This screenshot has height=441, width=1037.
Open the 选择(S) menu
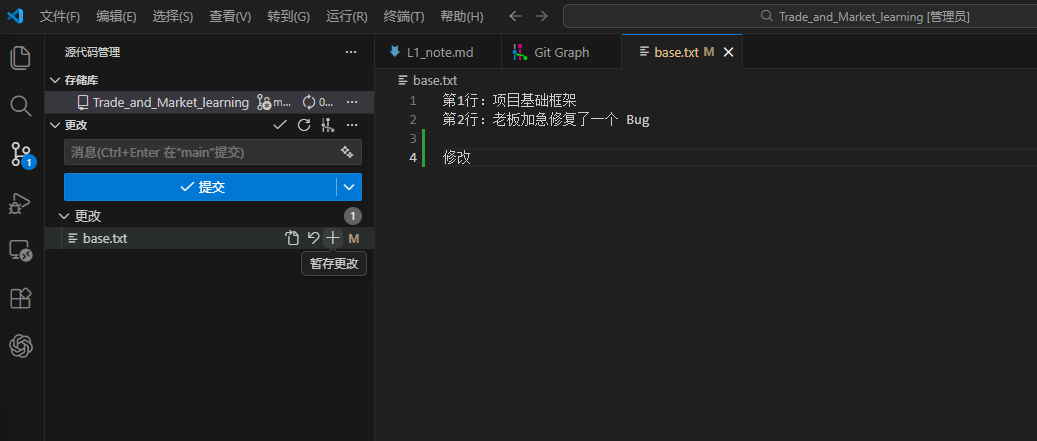[x=173, y=17]
